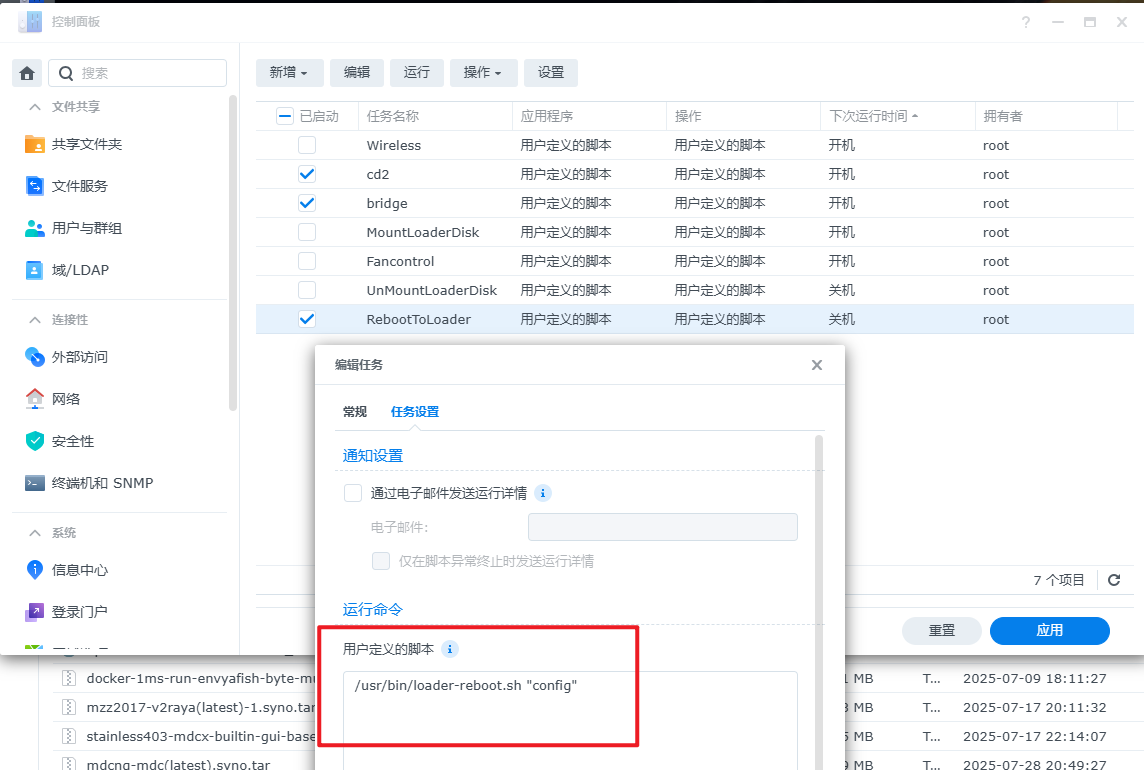Open the Network (网络) icon
The width and height of the screenshot is (1144, 770).
click(35, 399)
